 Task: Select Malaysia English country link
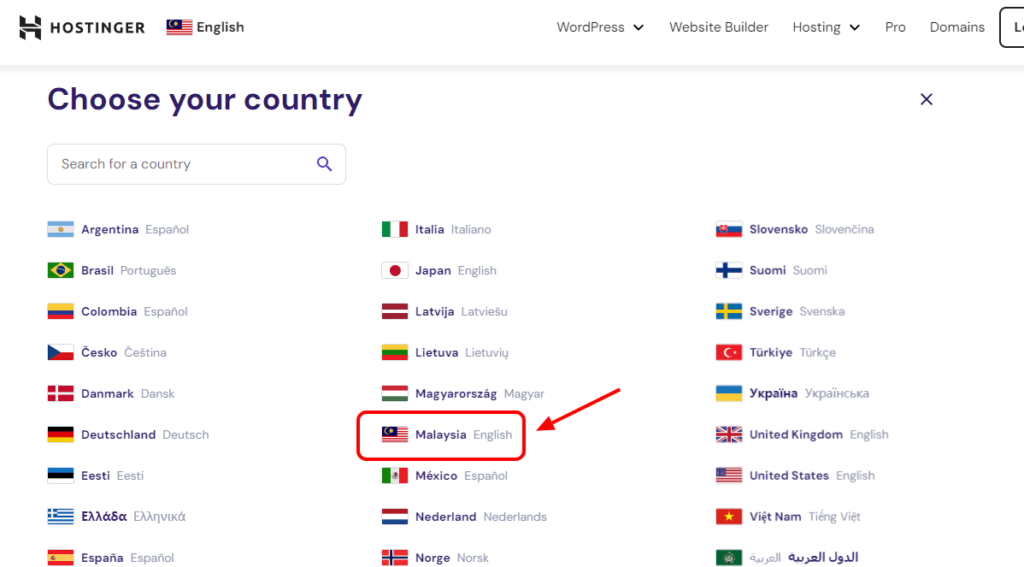(446, 434)
